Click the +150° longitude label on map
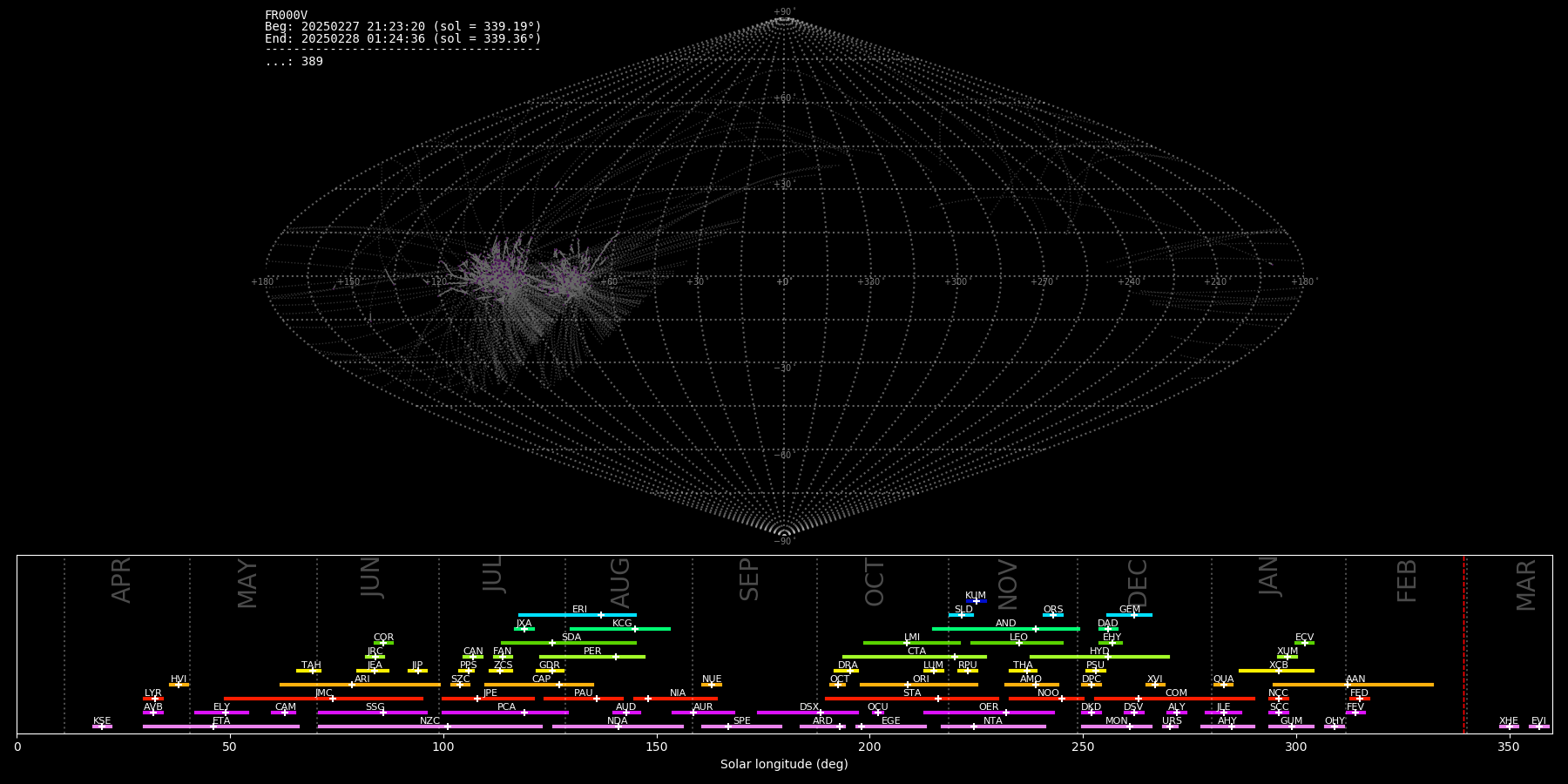Image resolution: width=1568 pixels, height=784 pixels. [x=348, y=281]
